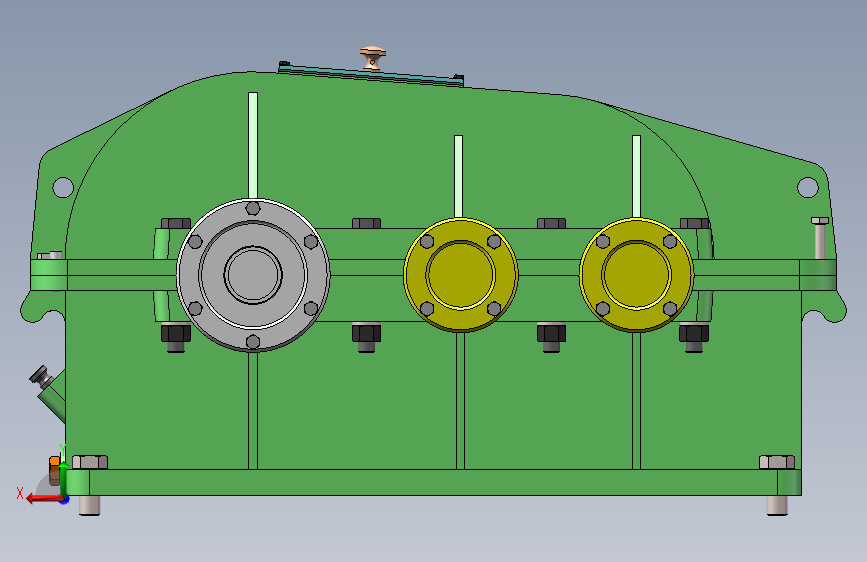Pick the leftmost black flange nut below the split line
867x562 pixels.
click(176, 333)
